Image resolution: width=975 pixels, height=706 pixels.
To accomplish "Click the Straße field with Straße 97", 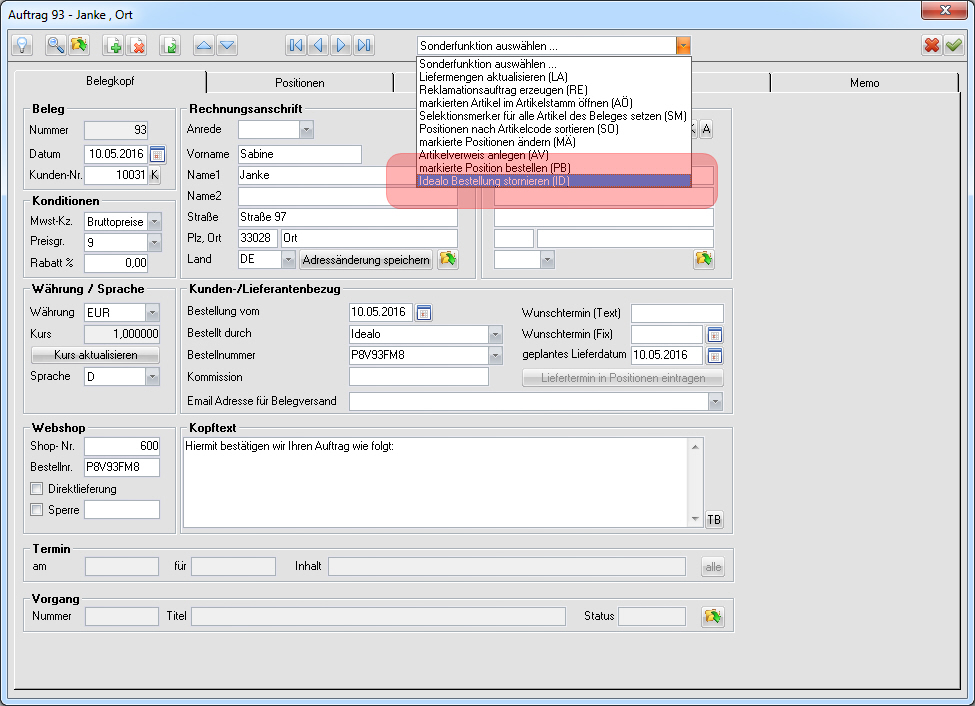I will 348,217.
